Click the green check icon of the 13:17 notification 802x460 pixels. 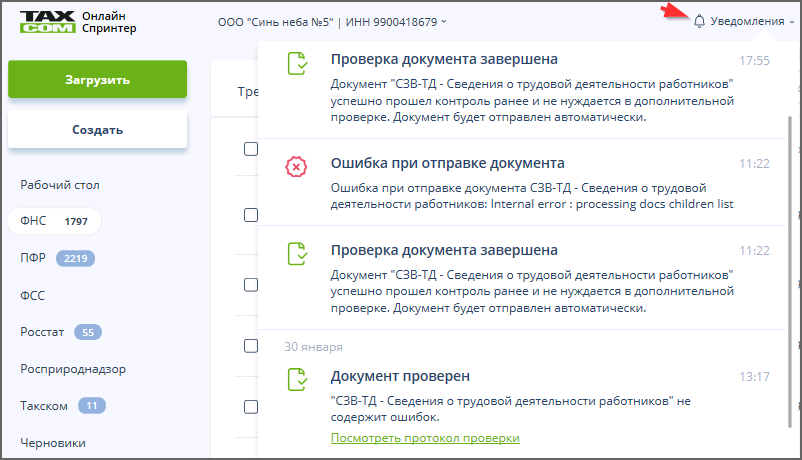[296, 380]
